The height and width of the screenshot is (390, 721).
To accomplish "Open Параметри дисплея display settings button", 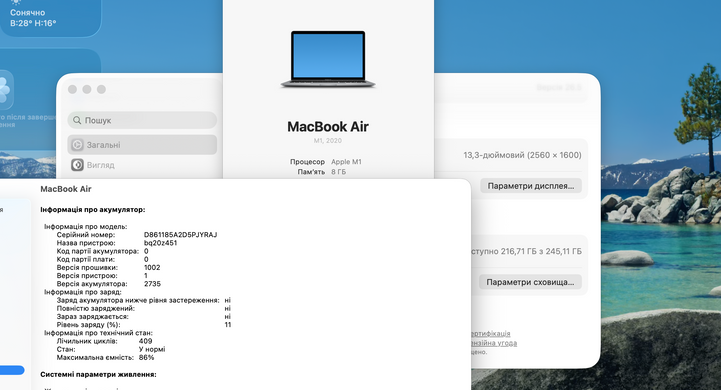I will point(531,186).
